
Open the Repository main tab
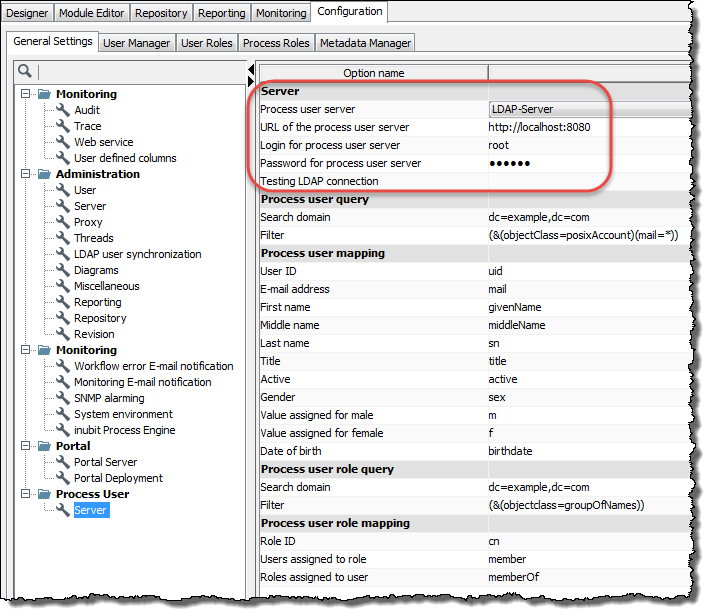161,13
